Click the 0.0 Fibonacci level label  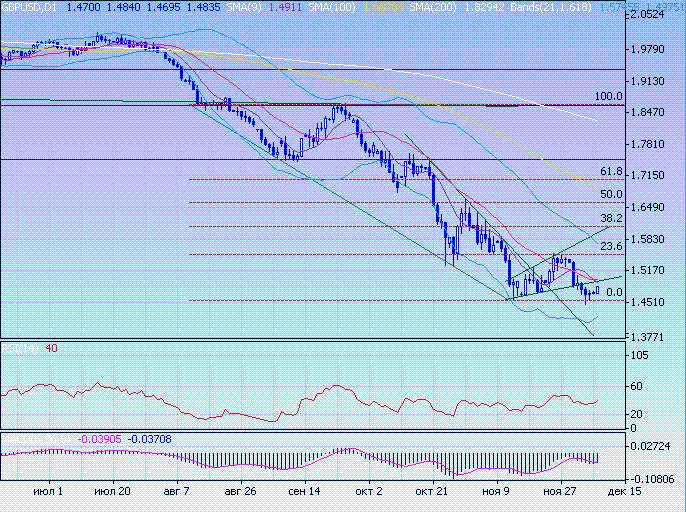pos(615,293)
